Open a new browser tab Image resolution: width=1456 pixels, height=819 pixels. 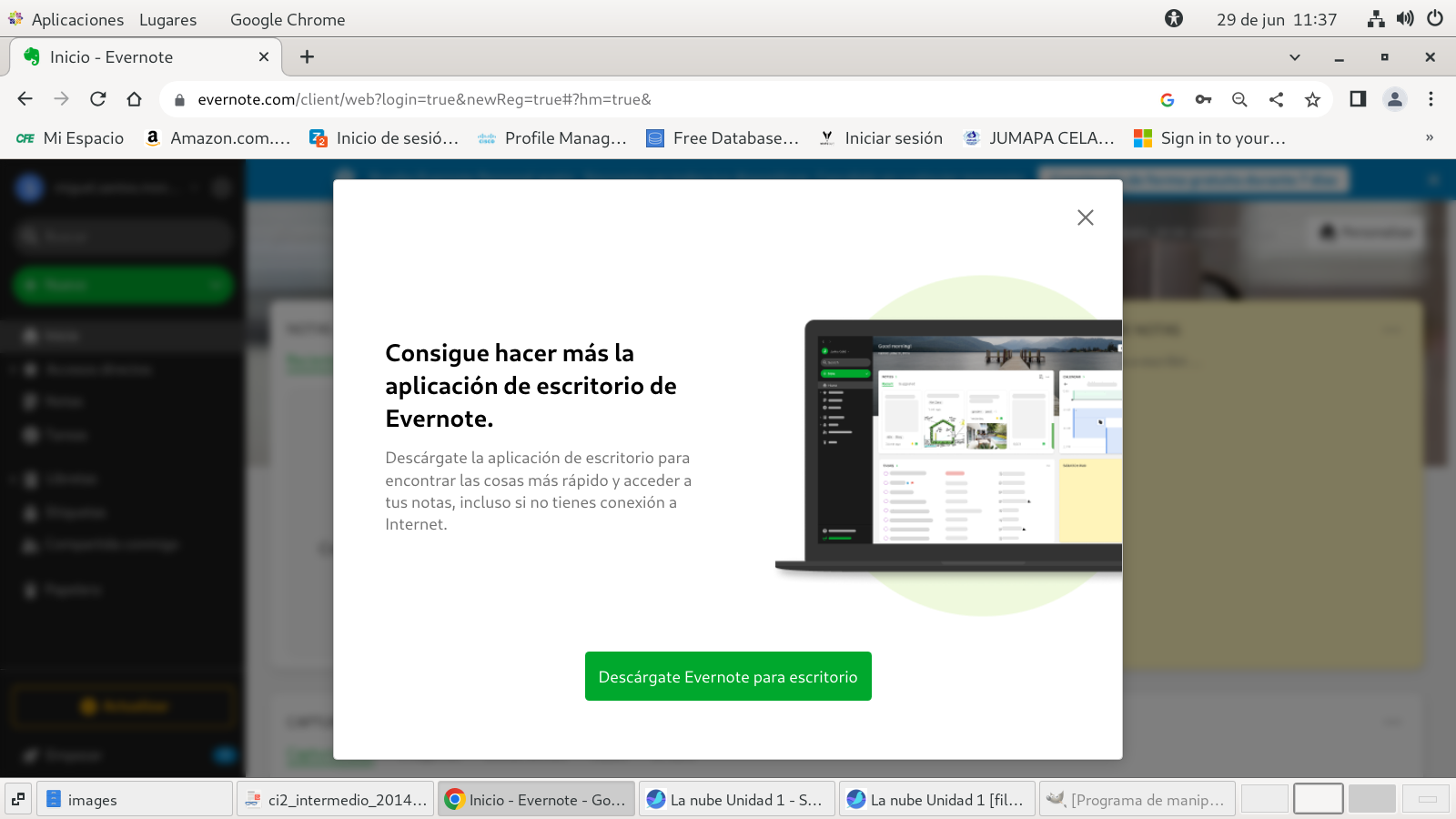(308, 57)
